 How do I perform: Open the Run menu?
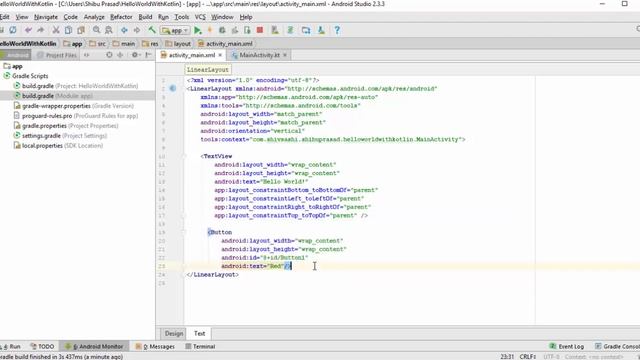coord(163,17)
